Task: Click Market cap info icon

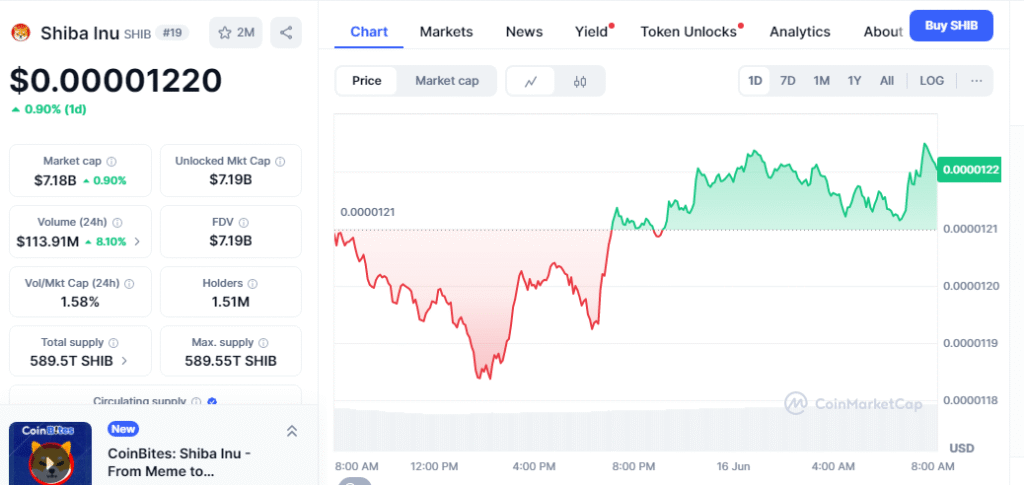Action: (112, 161)
